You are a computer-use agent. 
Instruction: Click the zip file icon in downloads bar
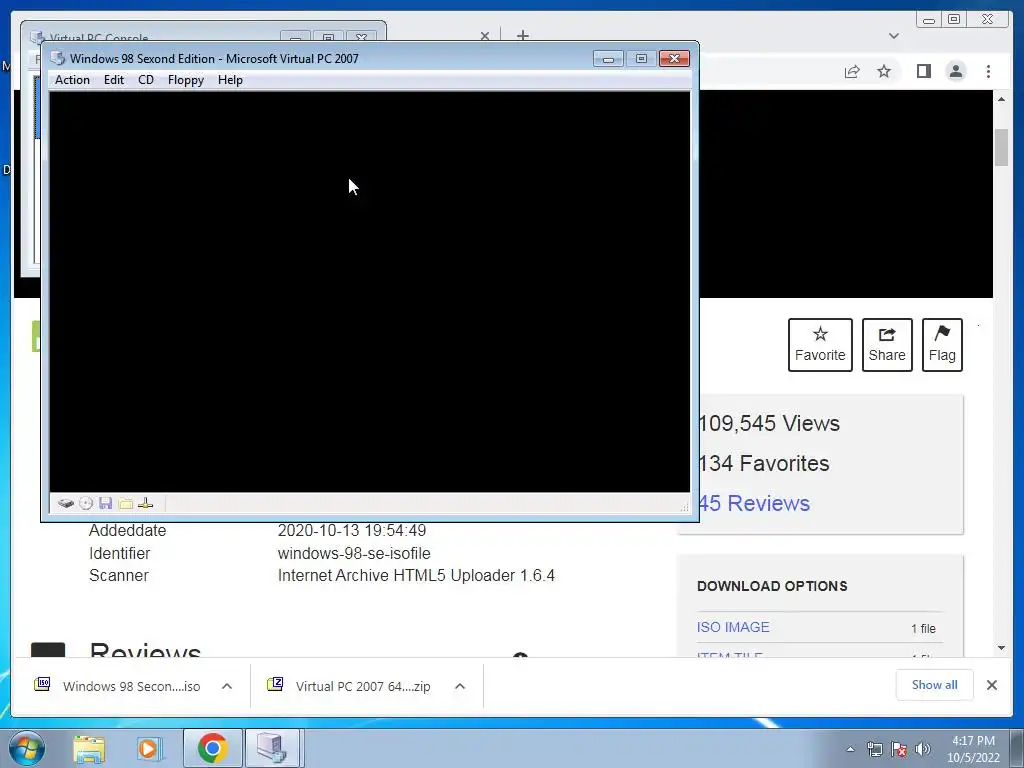[275, 684]
